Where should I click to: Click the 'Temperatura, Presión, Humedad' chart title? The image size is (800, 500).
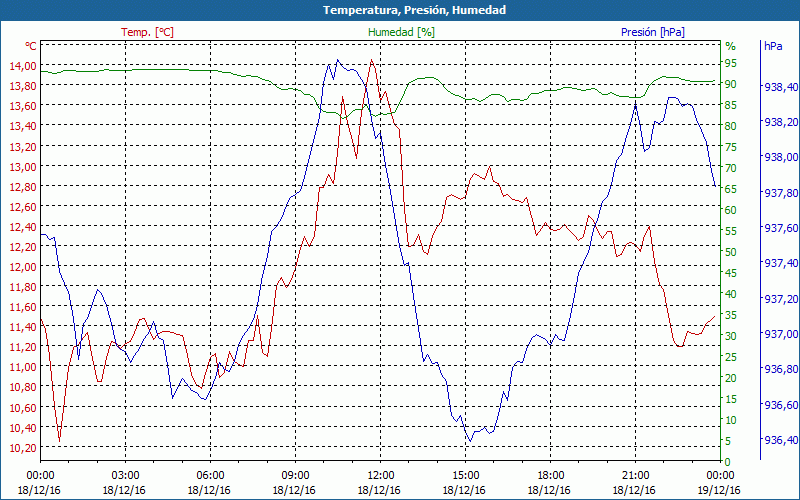point(414,10)
